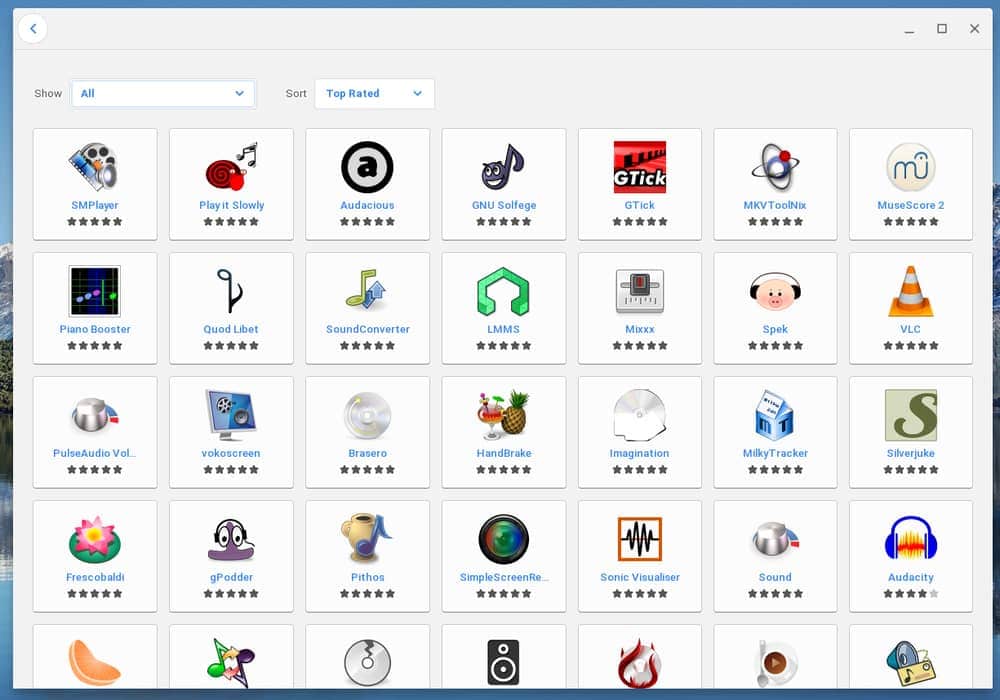Open the Quod Libet name link
Viewport: 1000px width, 700px height.
231,329
